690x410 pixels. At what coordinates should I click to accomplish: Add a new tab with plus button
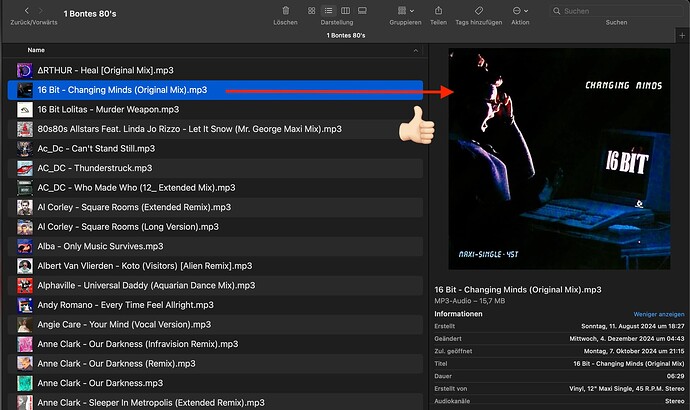[x=682, y=36]
